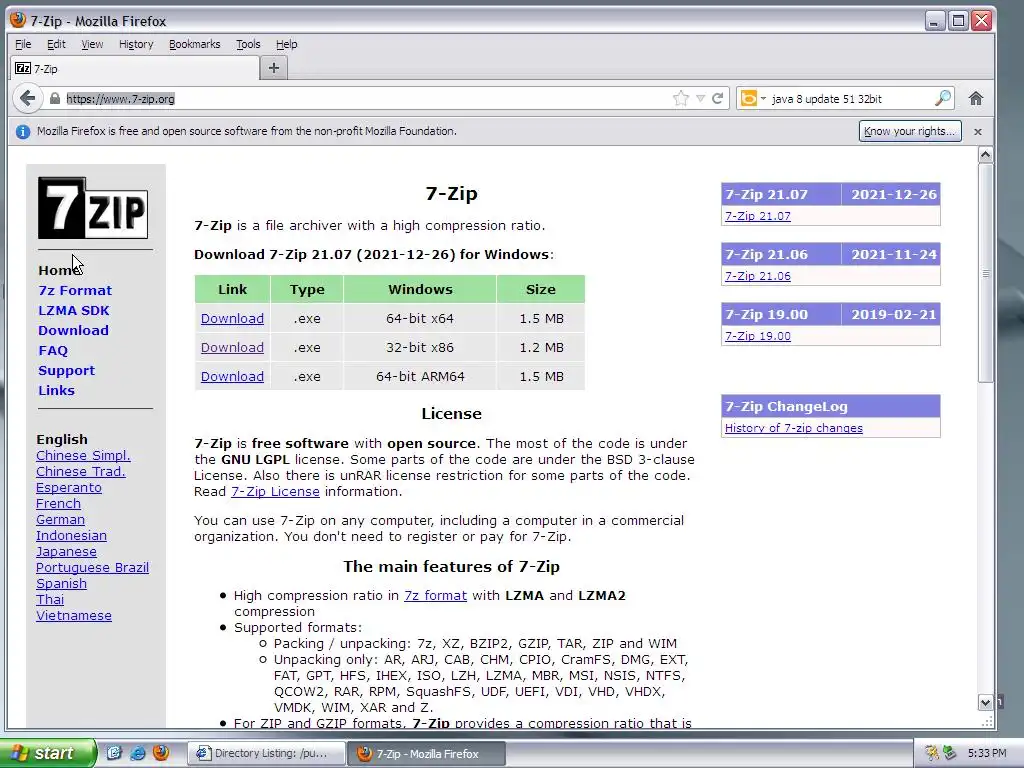Go back with the browser back arrow
This screenshot has width=1024, height=768.
pos(27,99)
